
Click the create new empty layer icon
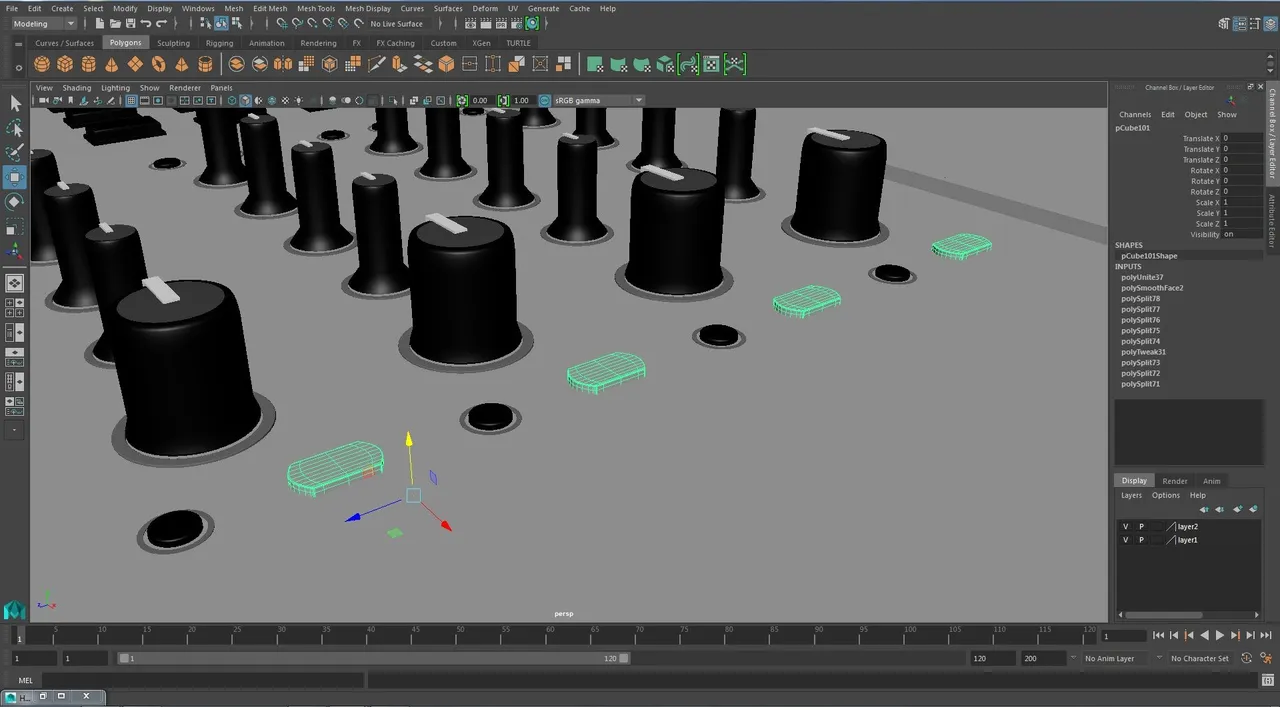pyautogui.click(x=1238, y=509)
